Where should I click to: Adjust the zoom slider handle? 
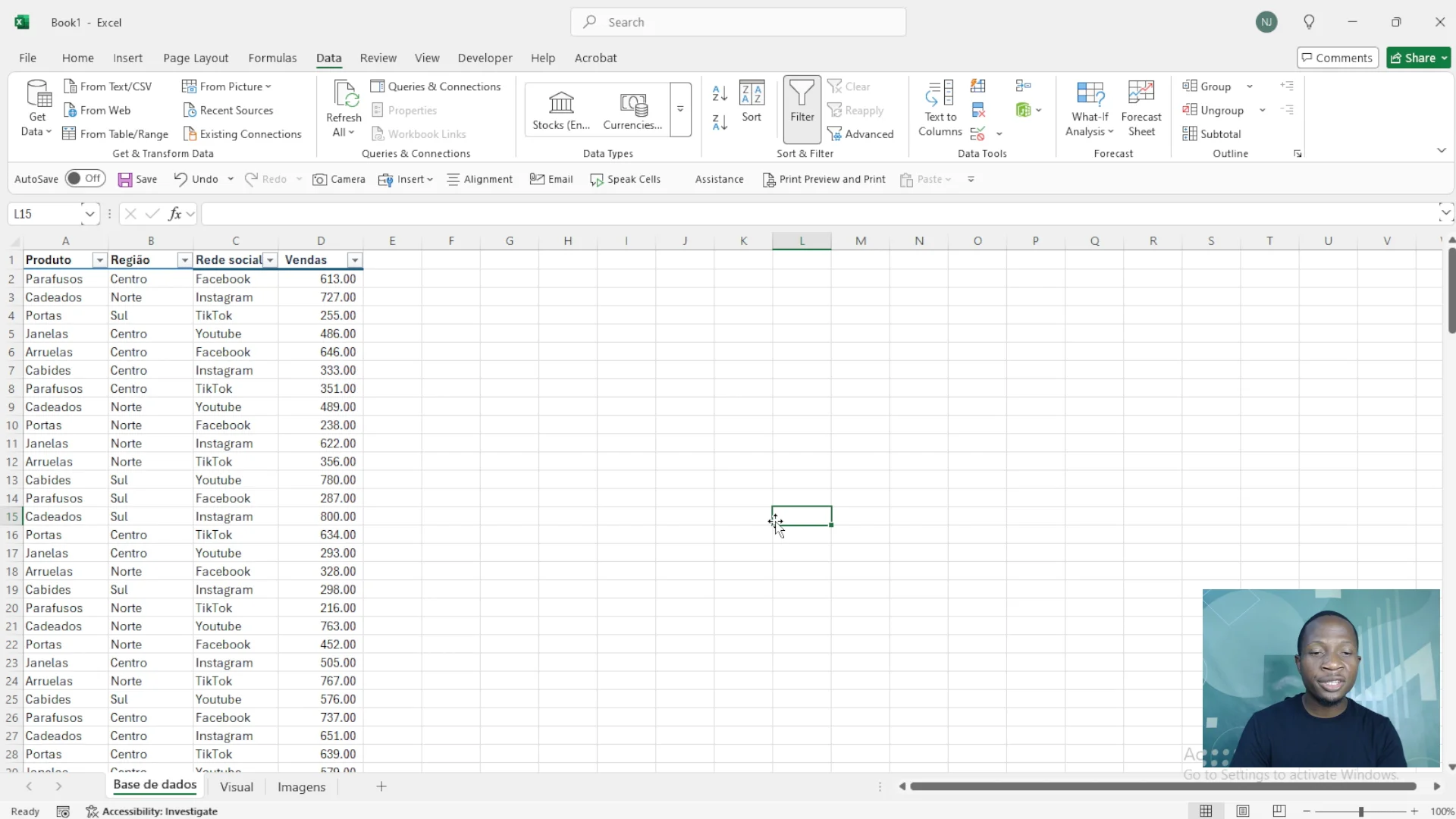tap(1361, 811)
